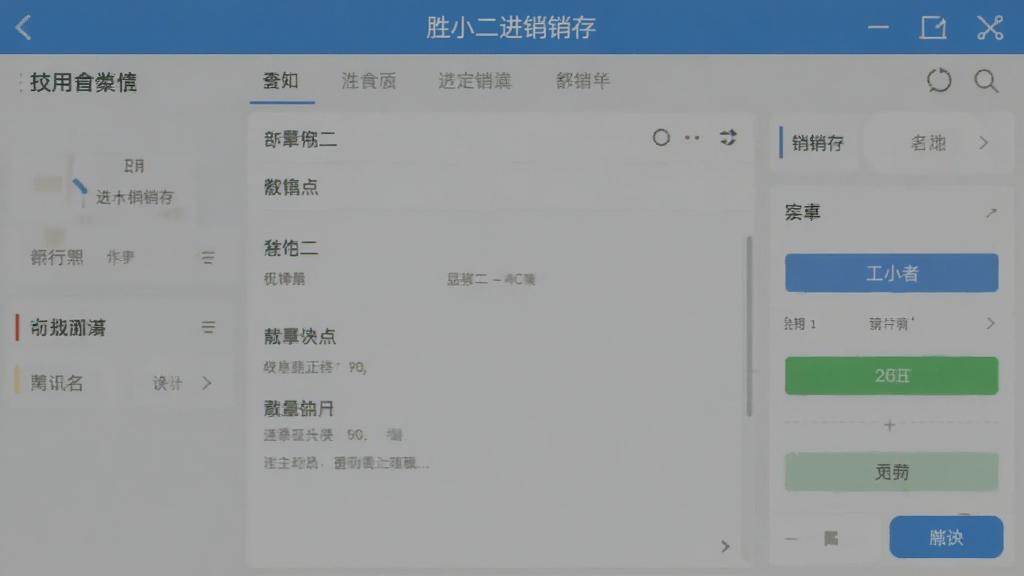1024x576 pixels.
Task: Click the pale green button above the bottom bar
Action: pos(891,472)
